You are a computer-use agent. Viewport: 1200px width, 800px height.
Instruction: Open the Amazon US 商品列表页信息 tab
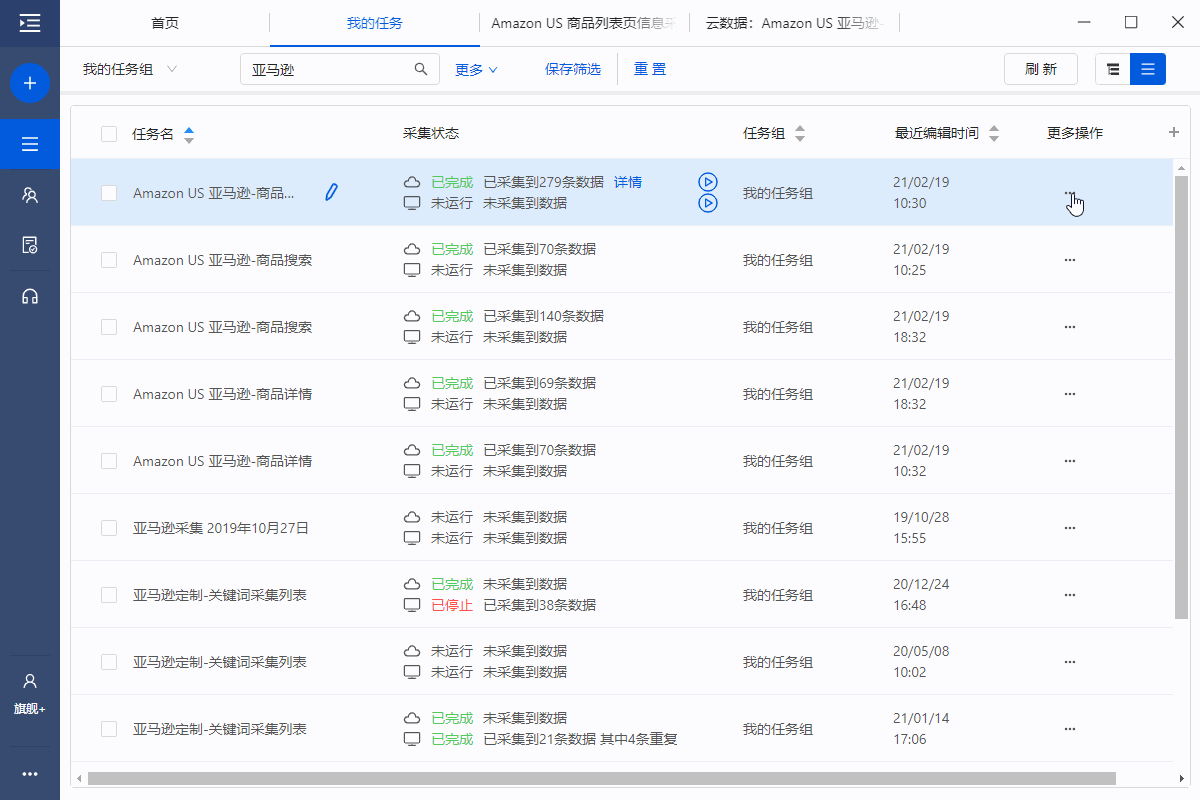click(x=583, y=23)
